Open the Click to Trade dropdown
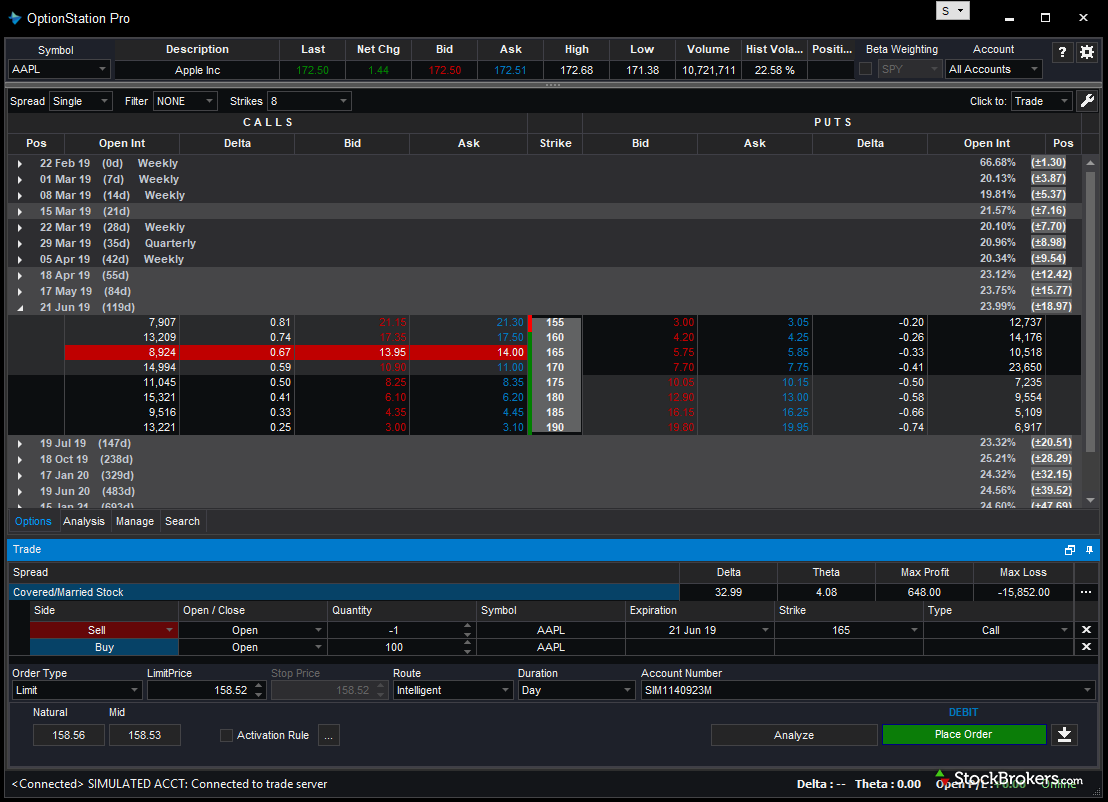The height and width of the screenshot is (802, 1108). [1042, 101]
